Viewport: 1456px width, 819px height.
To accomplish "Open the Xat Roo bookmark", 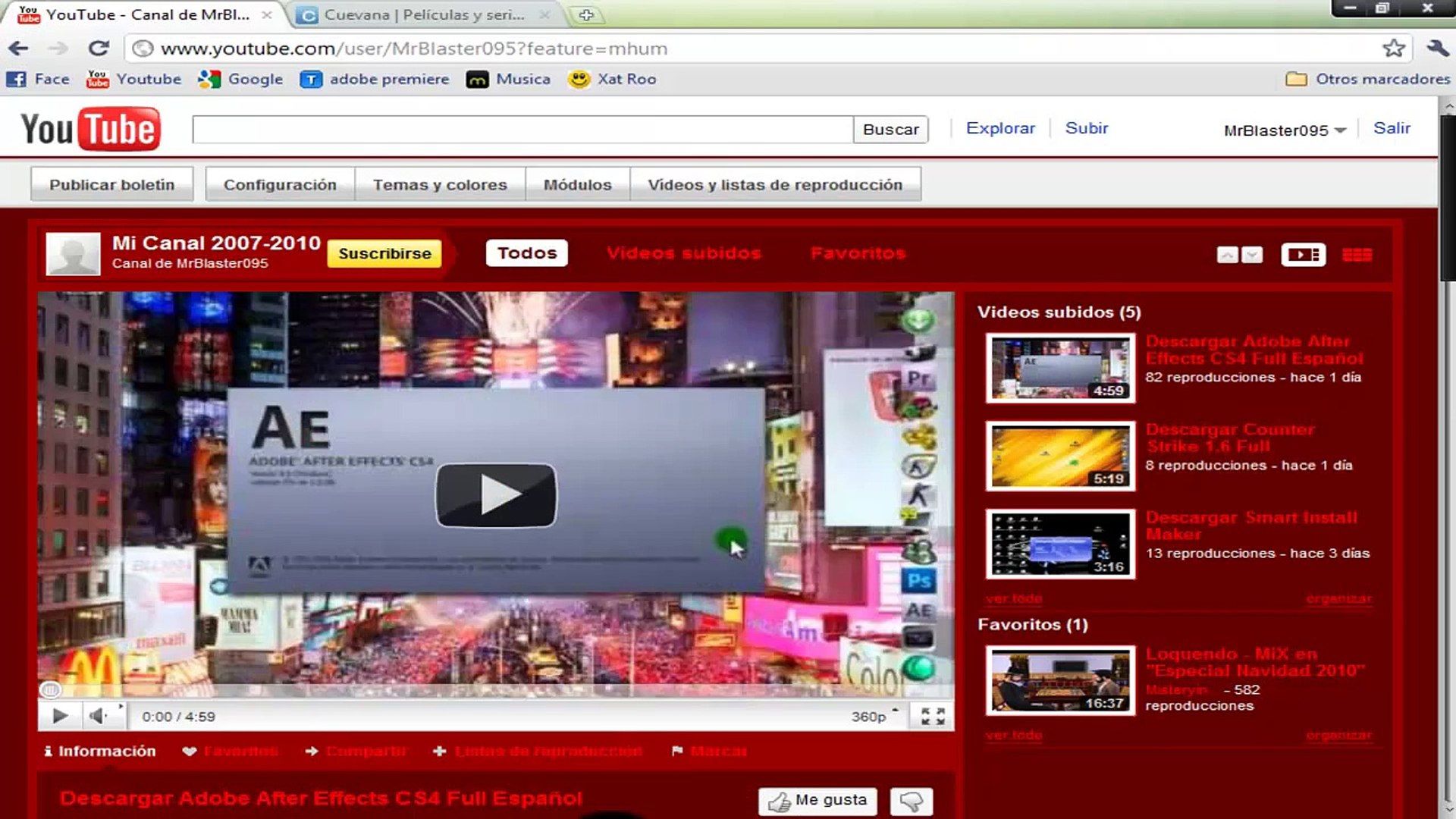I will coord(612,79).
